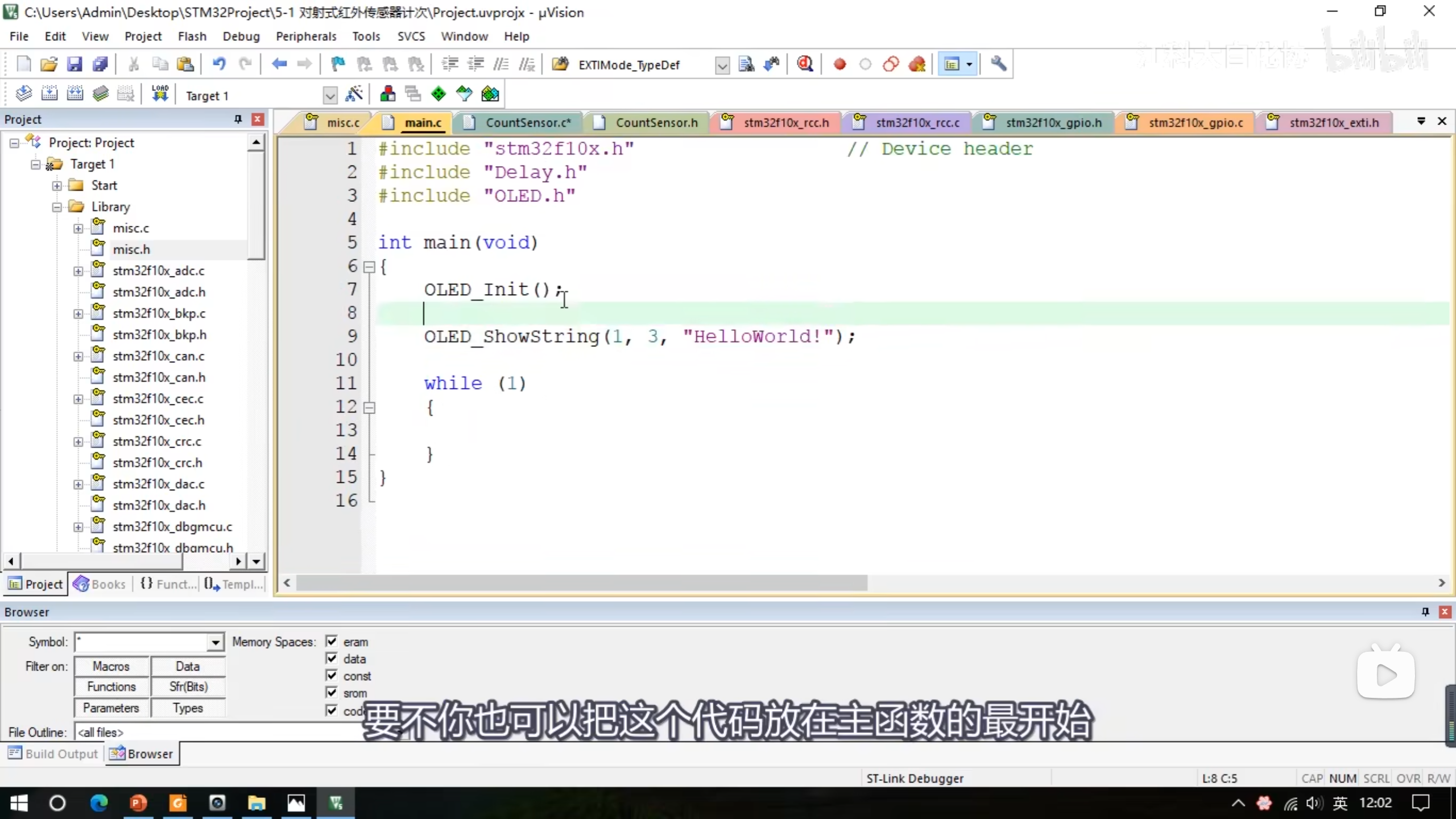Click the Macros filter button
The image size is (1456, 819).
(x=111, y=666)
